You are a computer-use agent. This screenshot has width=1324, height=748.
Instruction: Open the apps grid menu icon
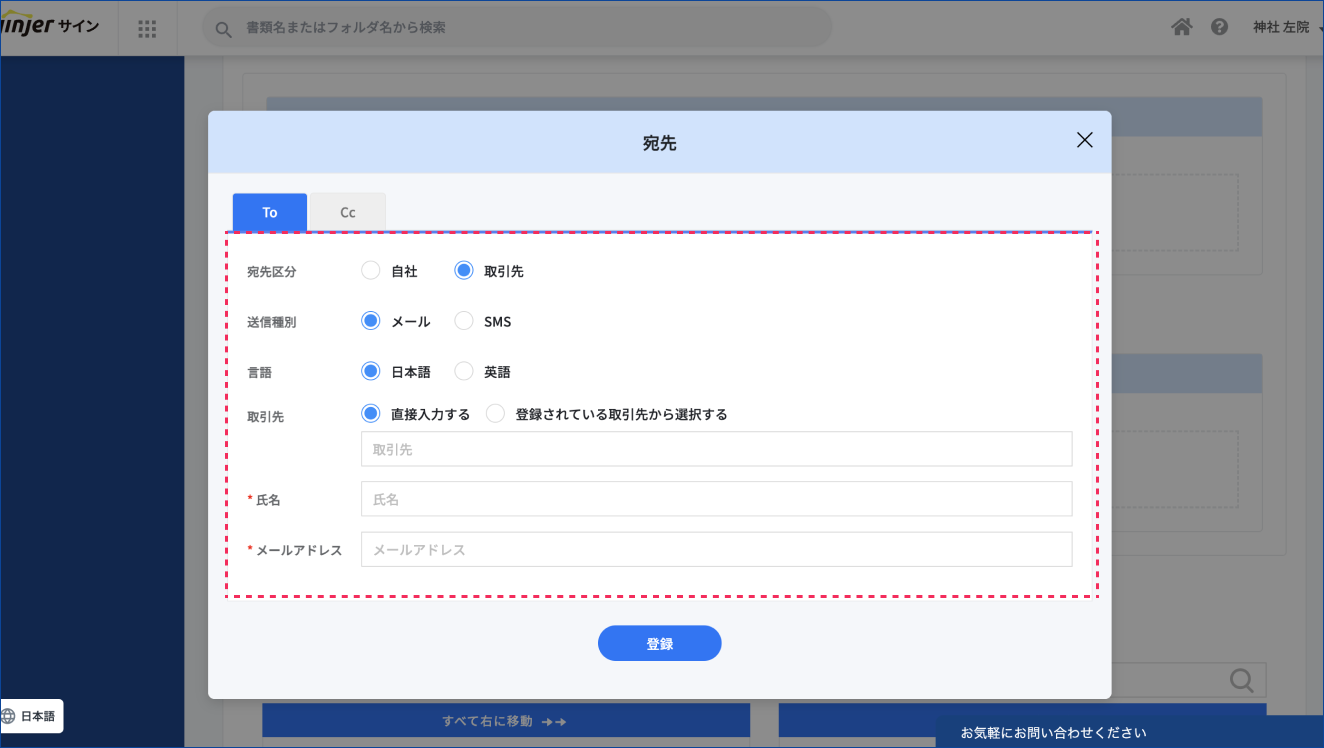pyautogui.click(x=147, y=28)
